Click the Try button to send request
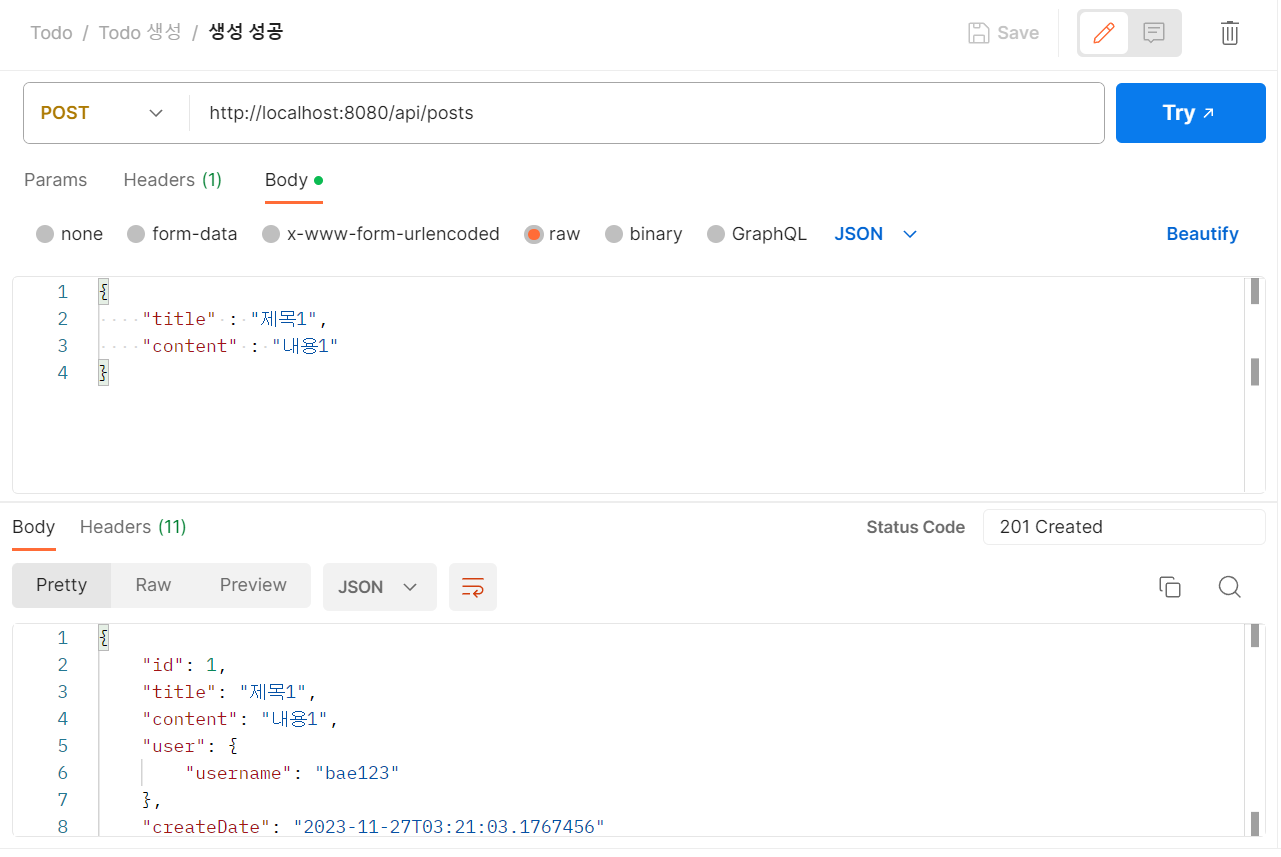The height and width of the screenshot is (857, 1281). [1190, 112]
